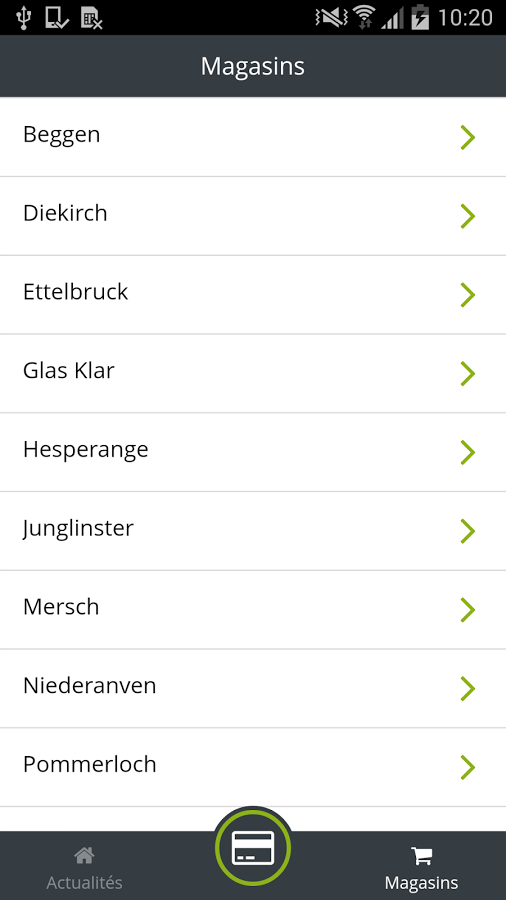
Task: Tap the Wi-Fi status icon
Action: coord(363,17)
